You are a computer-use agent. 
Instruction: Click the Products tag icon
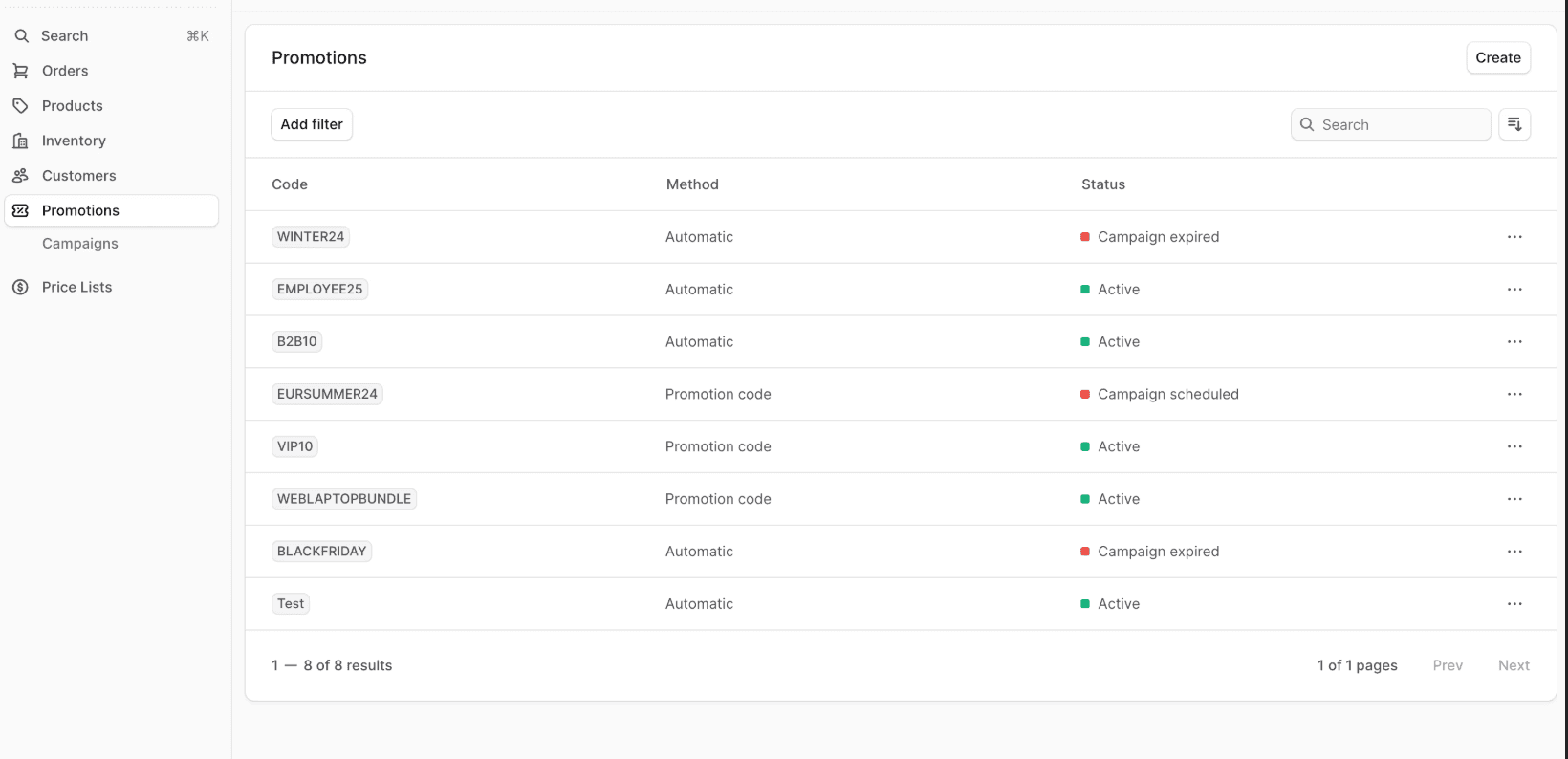[x=20, y=106]
